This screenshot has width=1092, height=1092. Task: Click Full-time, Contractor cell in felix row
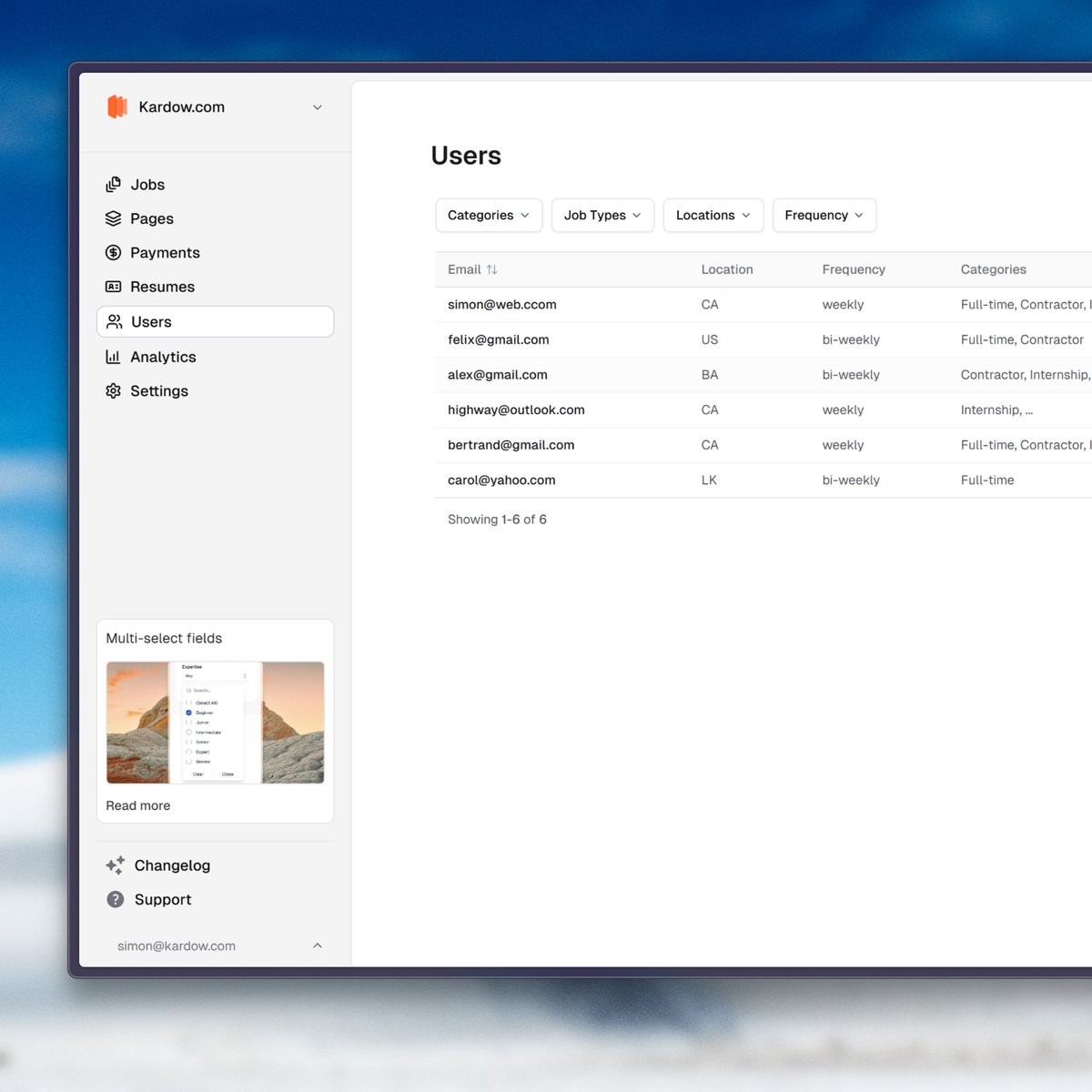(1022, 339)
